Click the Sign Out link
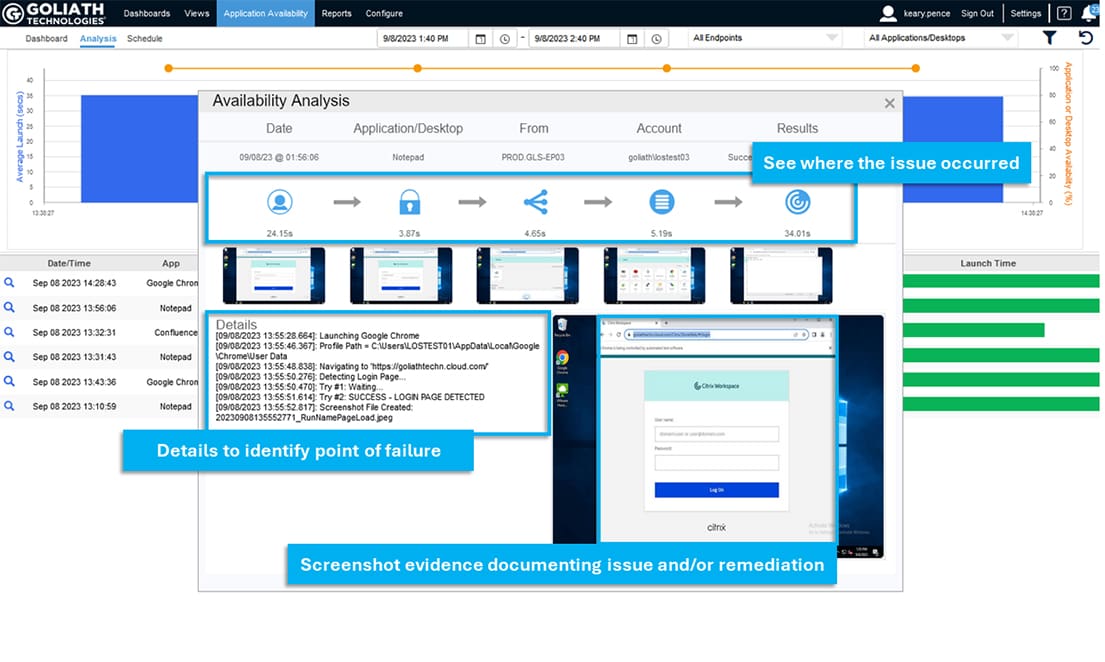 coord(978,13)
